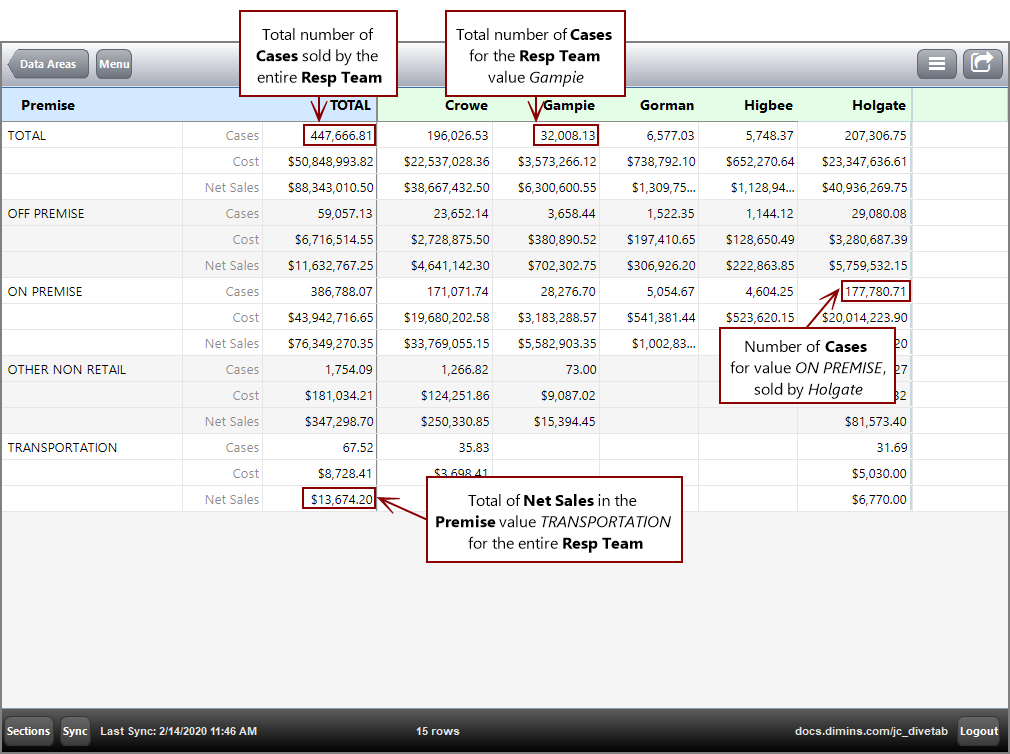Viewport: 1010px width, 754px height.
Task: Open the Sections menu
Action: (28, 731)
